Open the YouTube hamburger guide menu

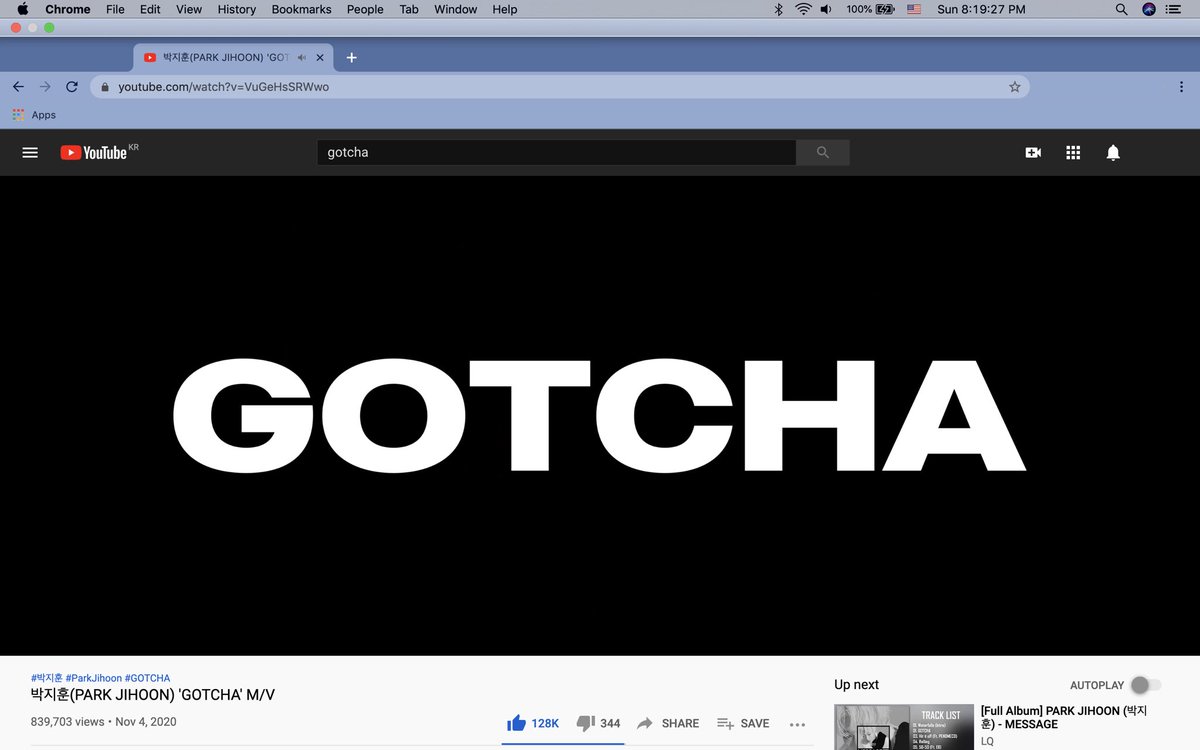[x=30, y=153]
